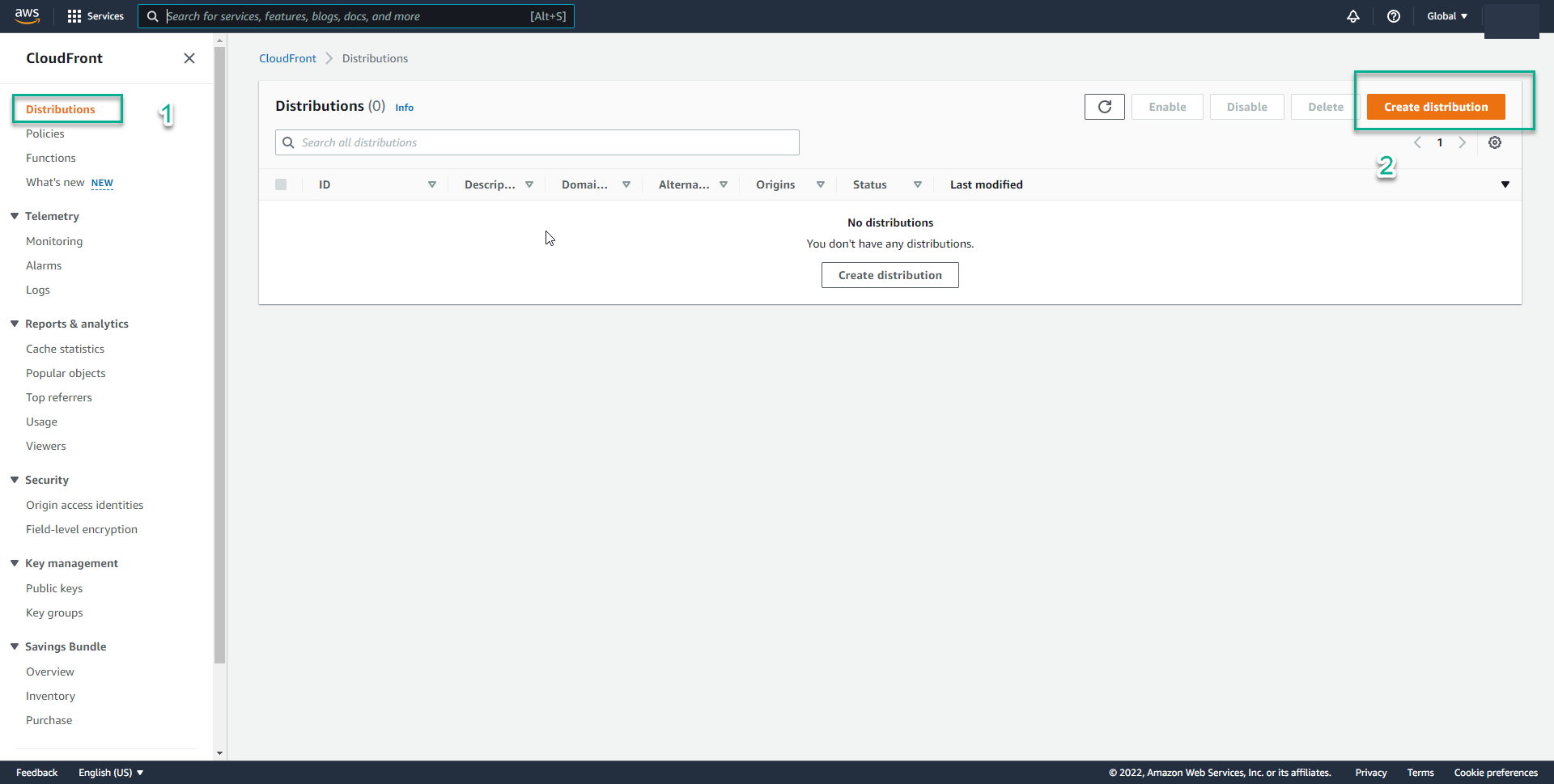Open the Global region dropdown

click(x=1446, y=16)
